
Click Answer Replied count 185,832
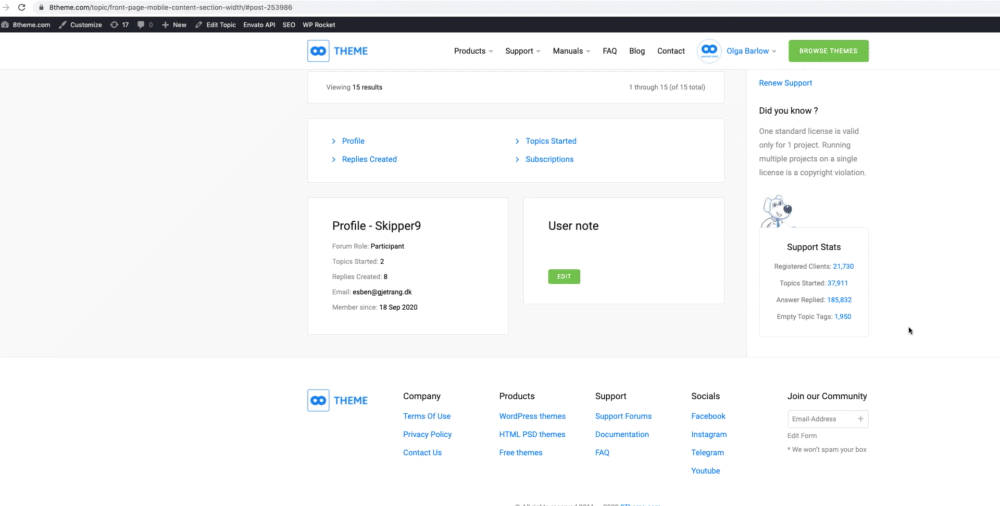pos(839,300)
